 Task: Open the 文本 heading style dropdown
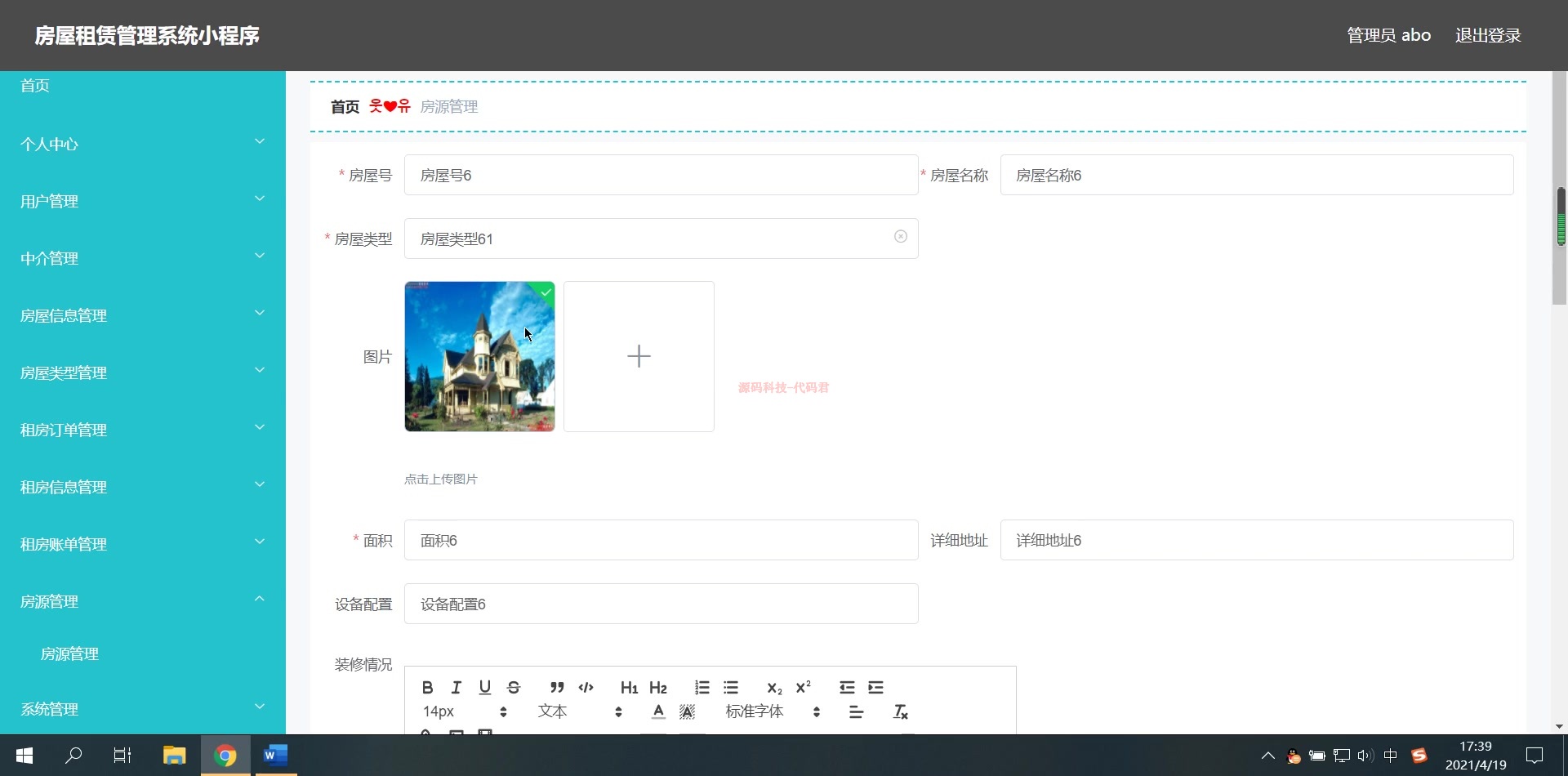click(x=580, y=712)
